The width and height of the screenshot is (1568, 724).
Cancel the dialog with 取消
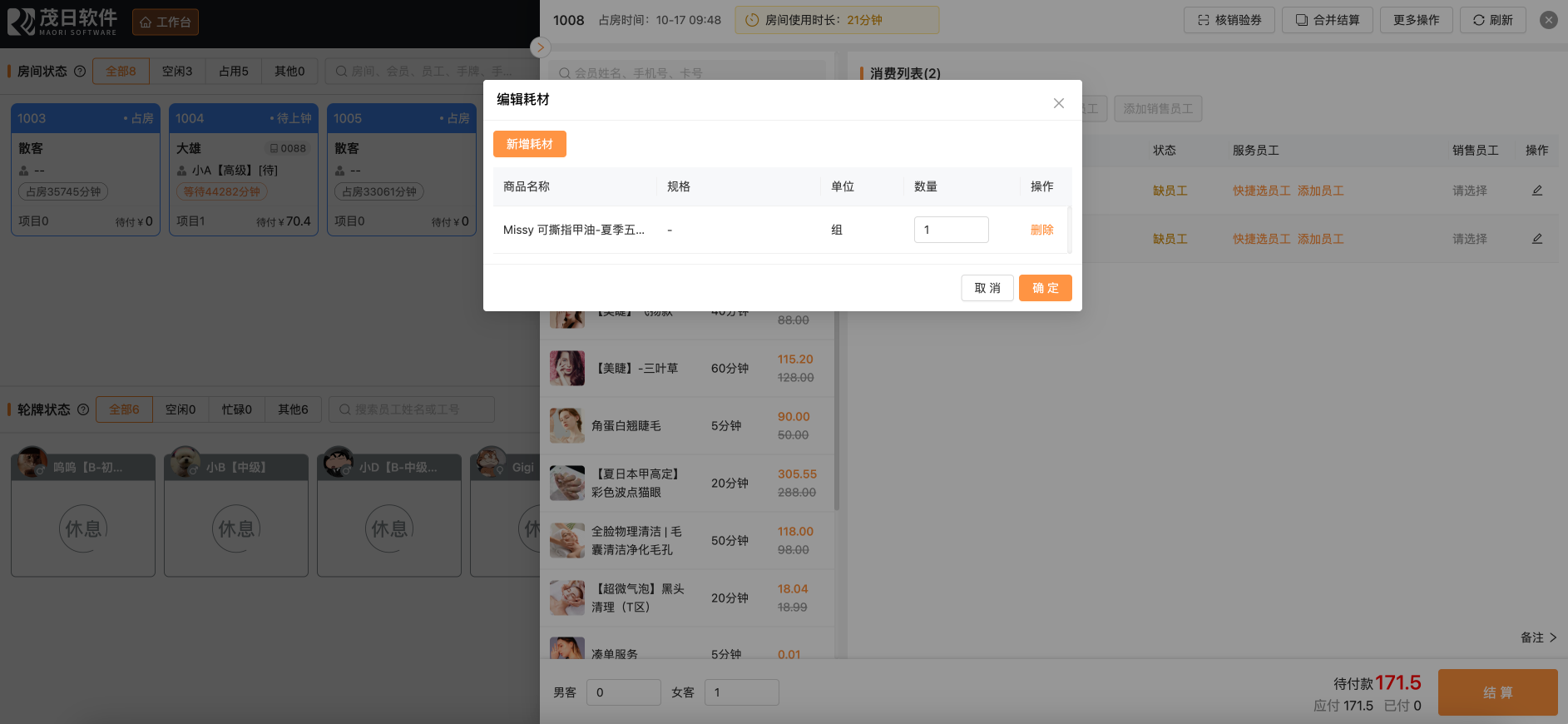987,288
